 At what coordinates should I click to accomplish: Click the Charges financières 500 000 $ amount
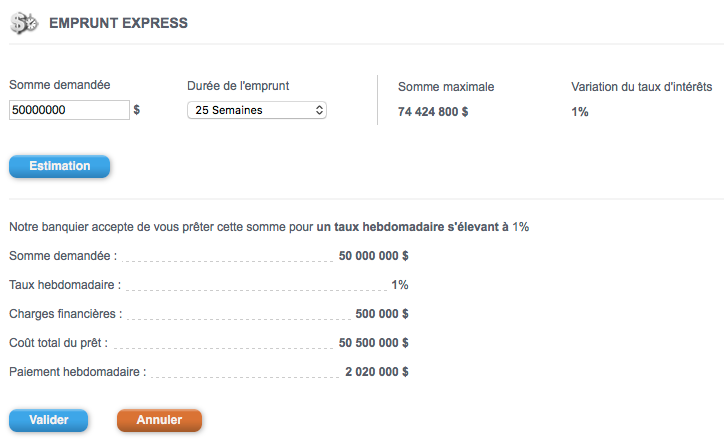click(x=382, y=314)
